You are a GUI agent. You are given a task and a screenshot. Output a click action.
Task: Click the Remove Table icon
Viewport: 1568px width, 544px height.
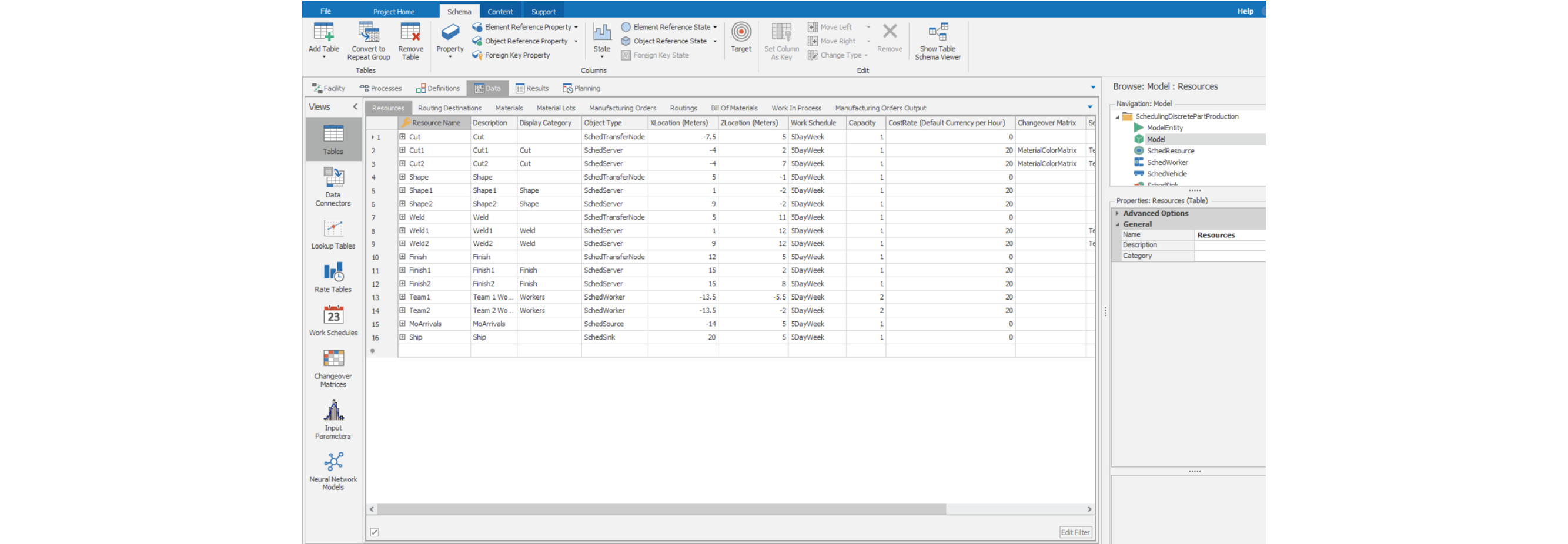point(410,32)
